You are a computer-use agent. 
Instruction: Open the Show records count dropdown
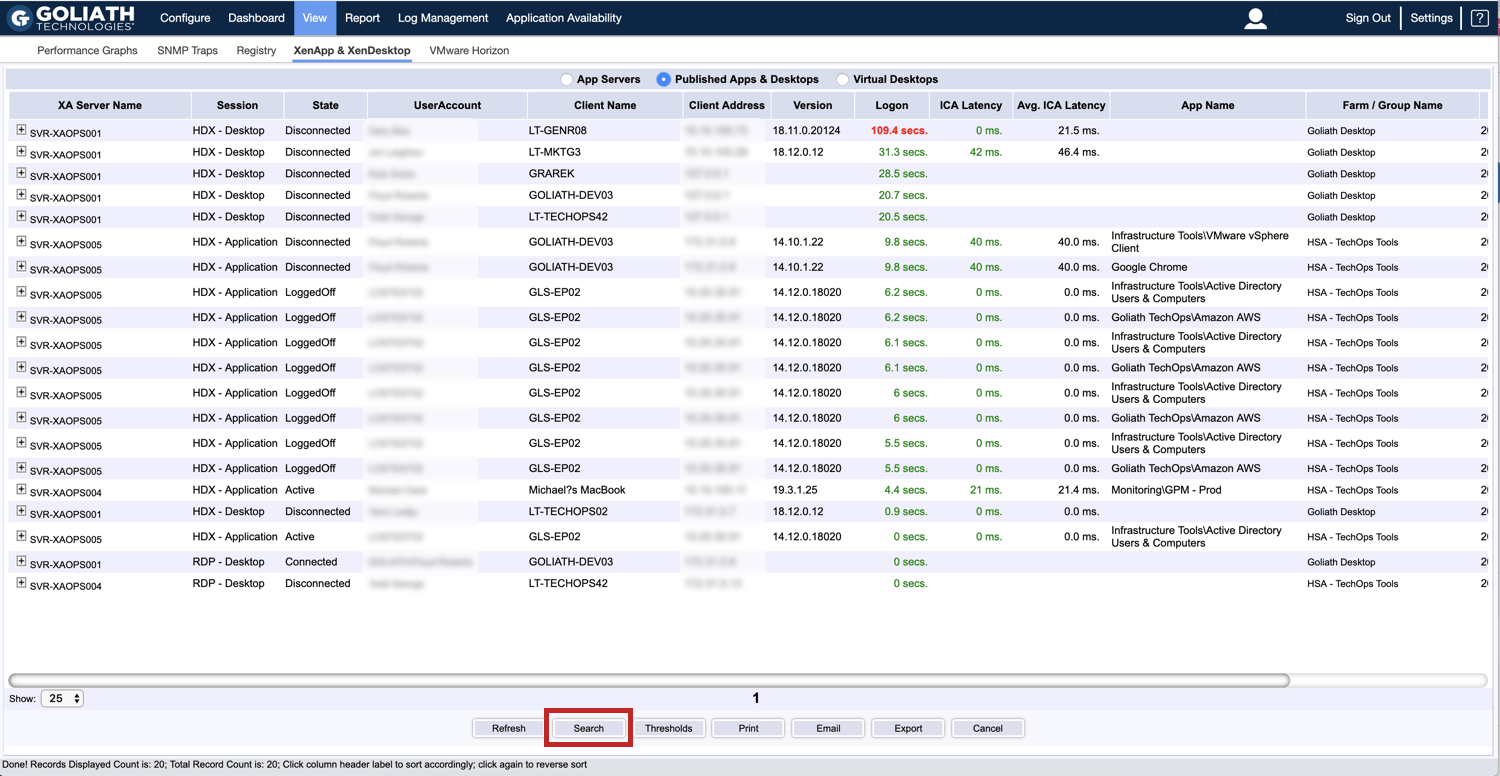pyautogui.click(x=62, y=698)
